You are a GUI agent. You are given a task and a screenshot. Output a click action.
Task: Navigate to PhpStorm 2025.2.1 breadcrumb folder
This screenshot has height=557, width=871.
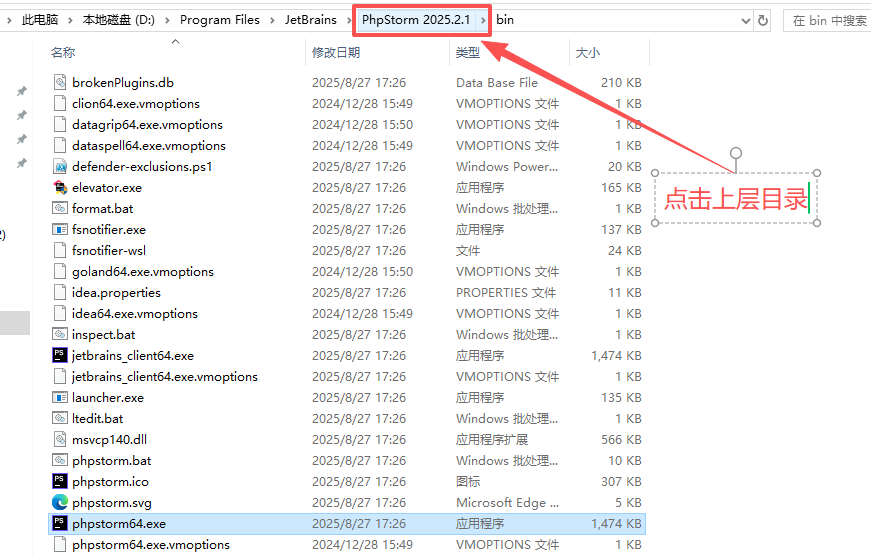coord(415,20)
